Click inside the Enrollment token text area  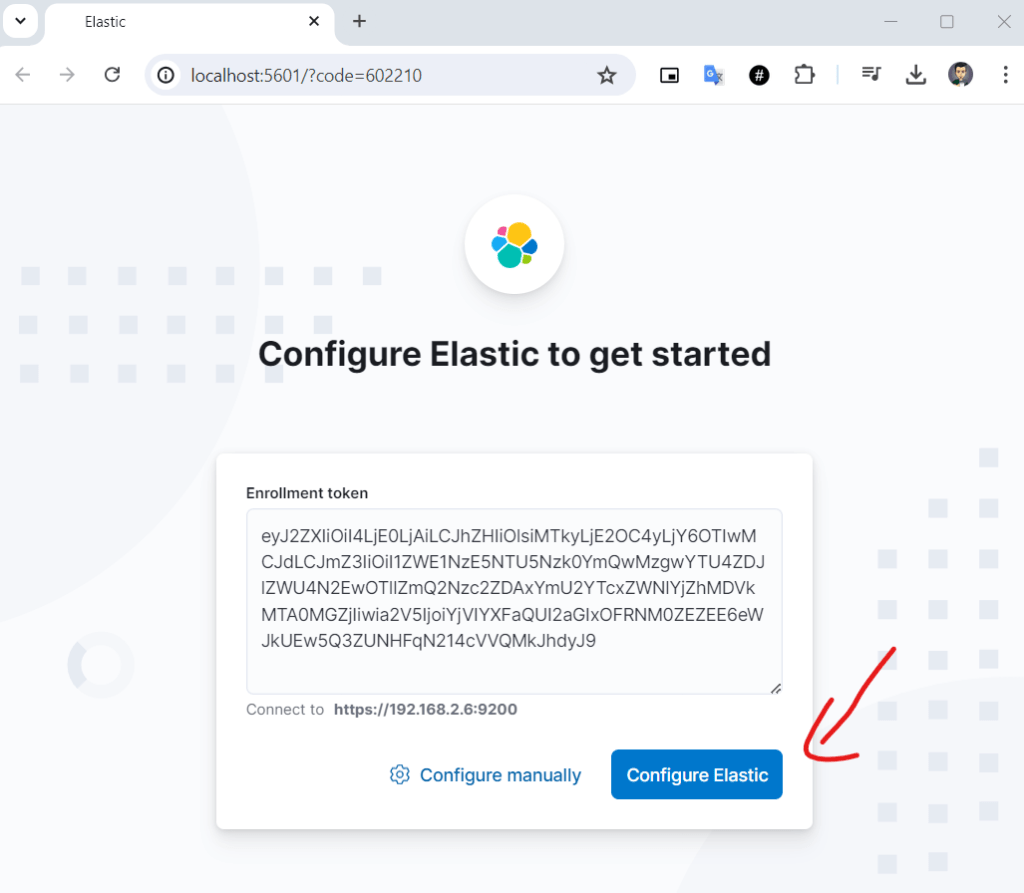click(513, 600)
